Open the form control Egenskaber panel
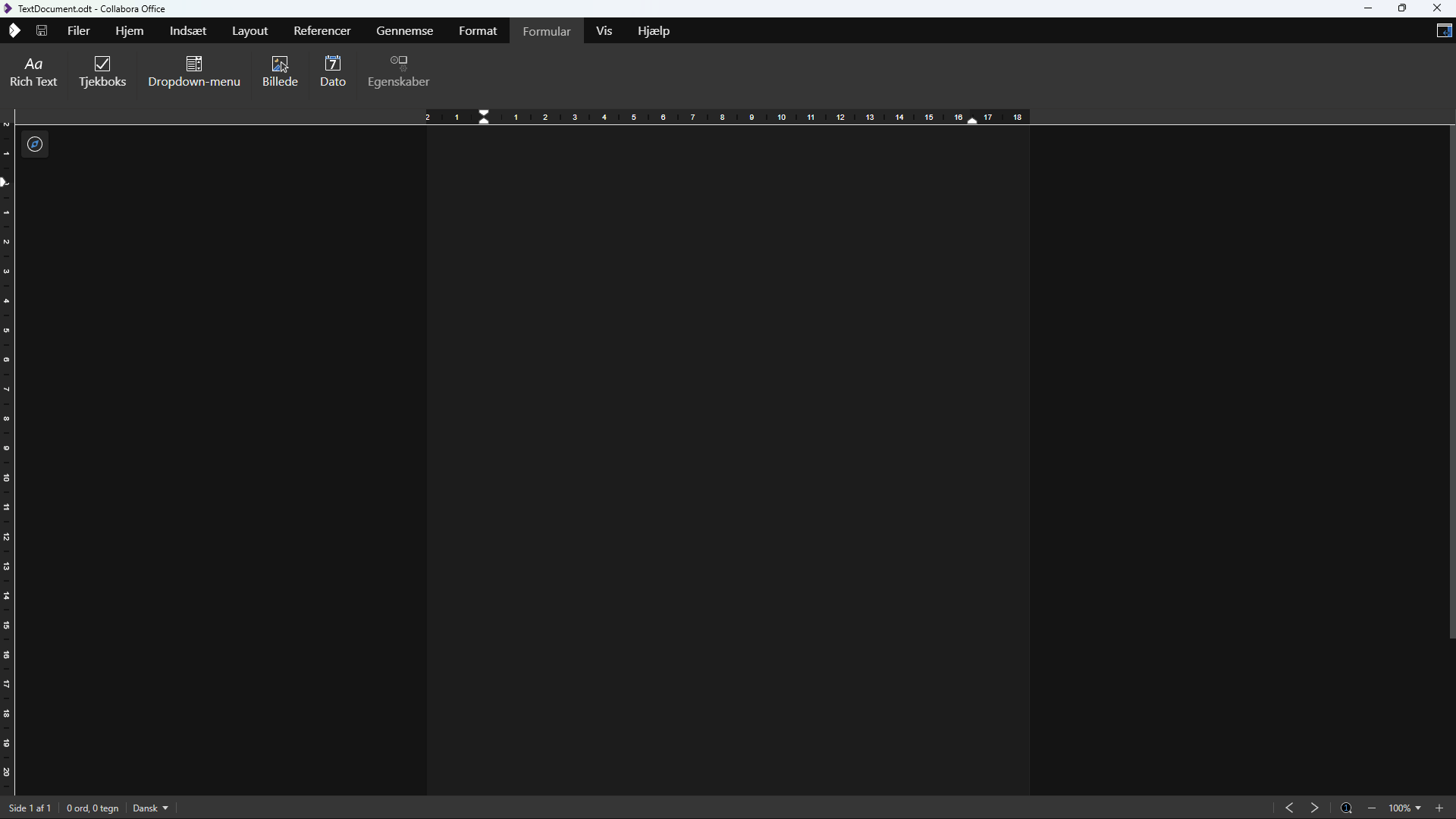Screen dimensions: 1456x819 click(x=399, y=71)
